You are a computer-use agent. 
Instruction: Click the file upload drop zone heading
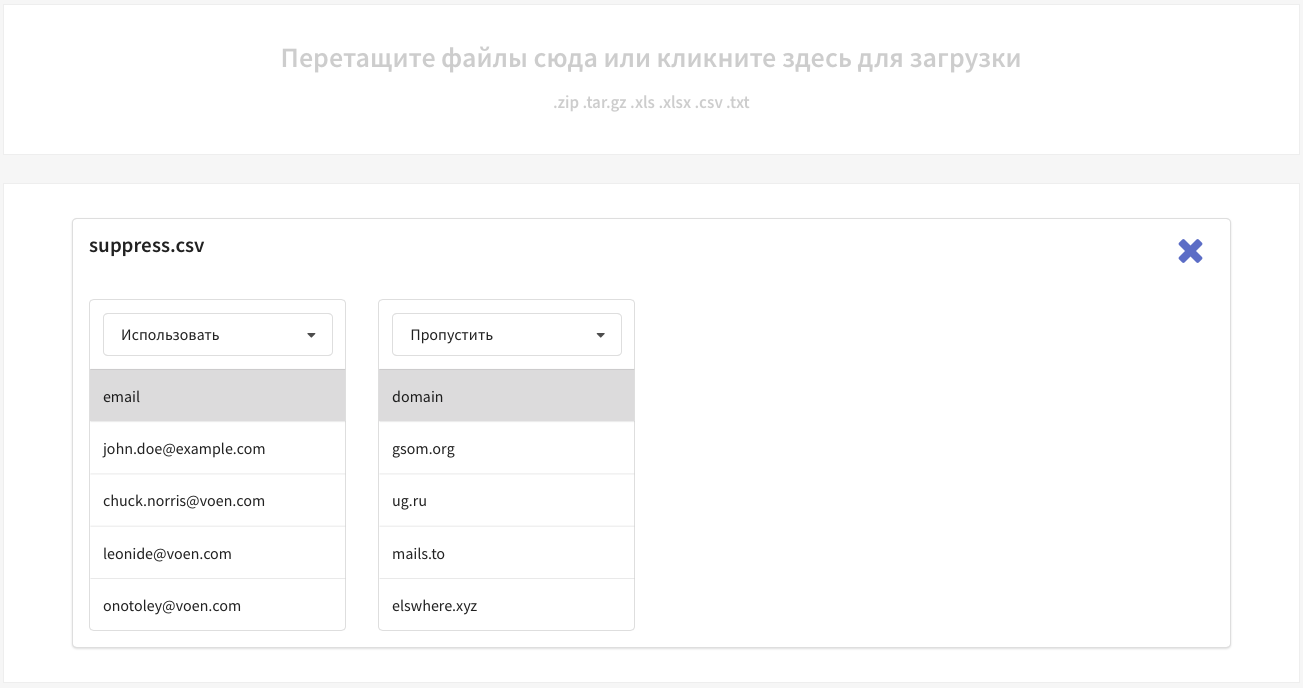tap(651, 59)
